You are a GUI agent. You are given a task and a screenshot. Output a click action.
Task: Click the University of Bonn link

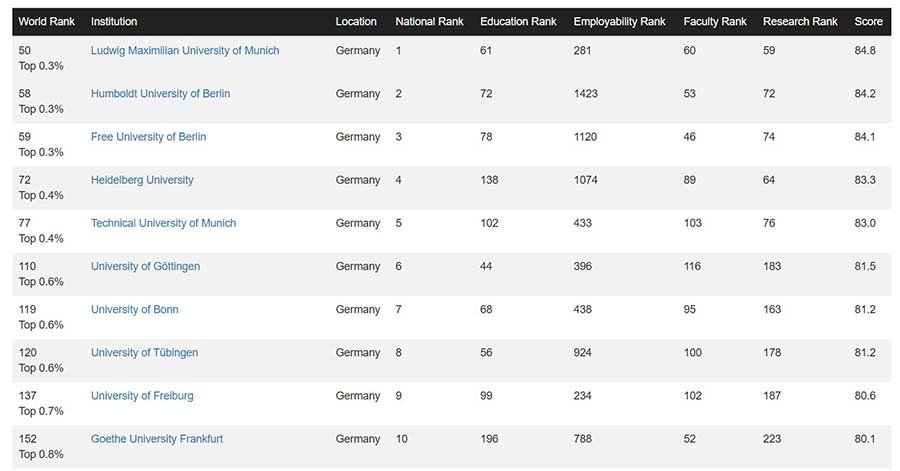134,309
